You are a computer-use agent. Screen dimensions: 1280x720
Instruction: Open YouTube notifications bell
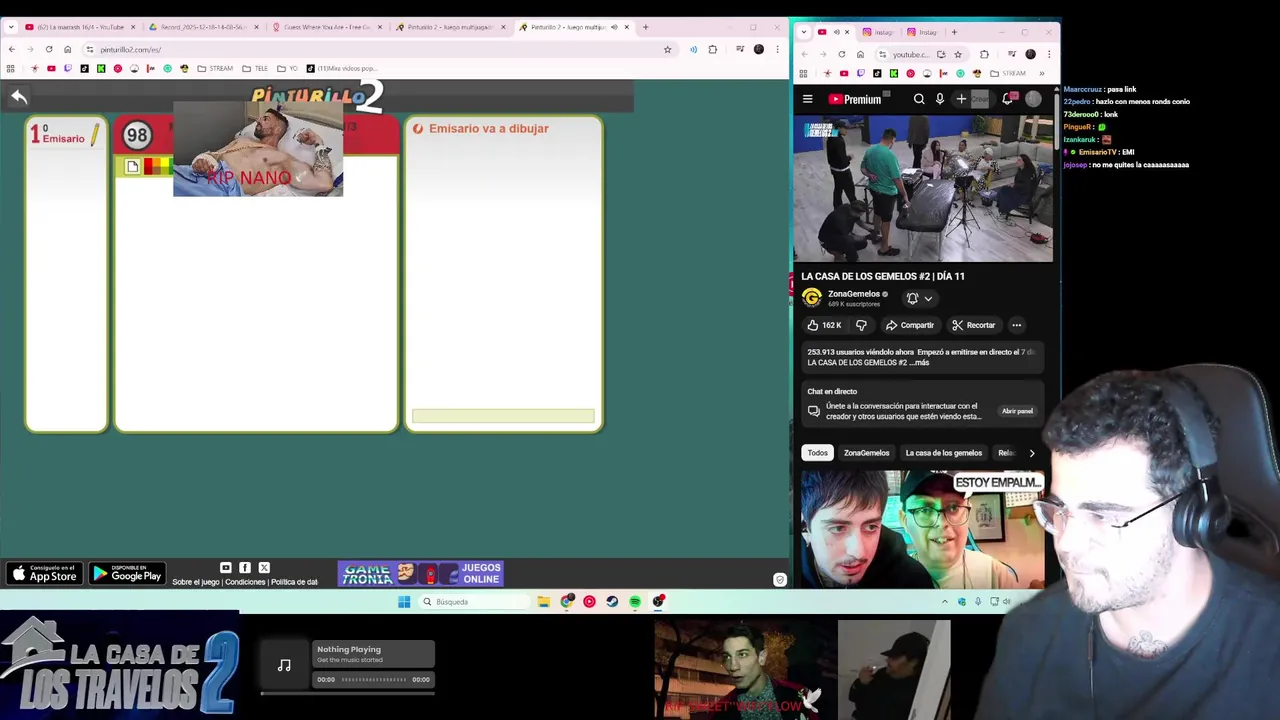click(1008, 99)
